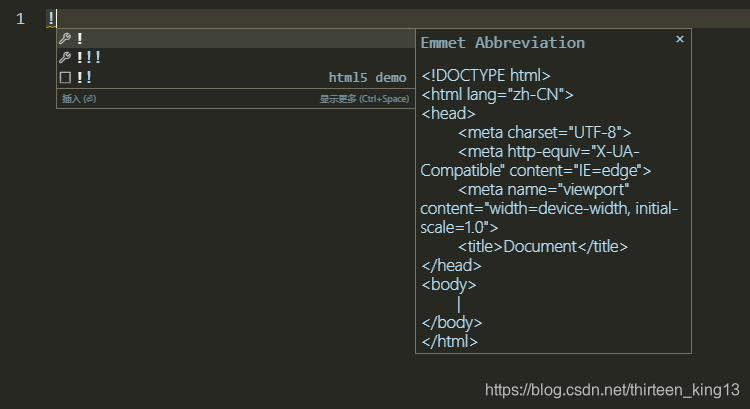
Task: Click the '<meta charset="UTF-8">' preview line
Action: [544, 132]
